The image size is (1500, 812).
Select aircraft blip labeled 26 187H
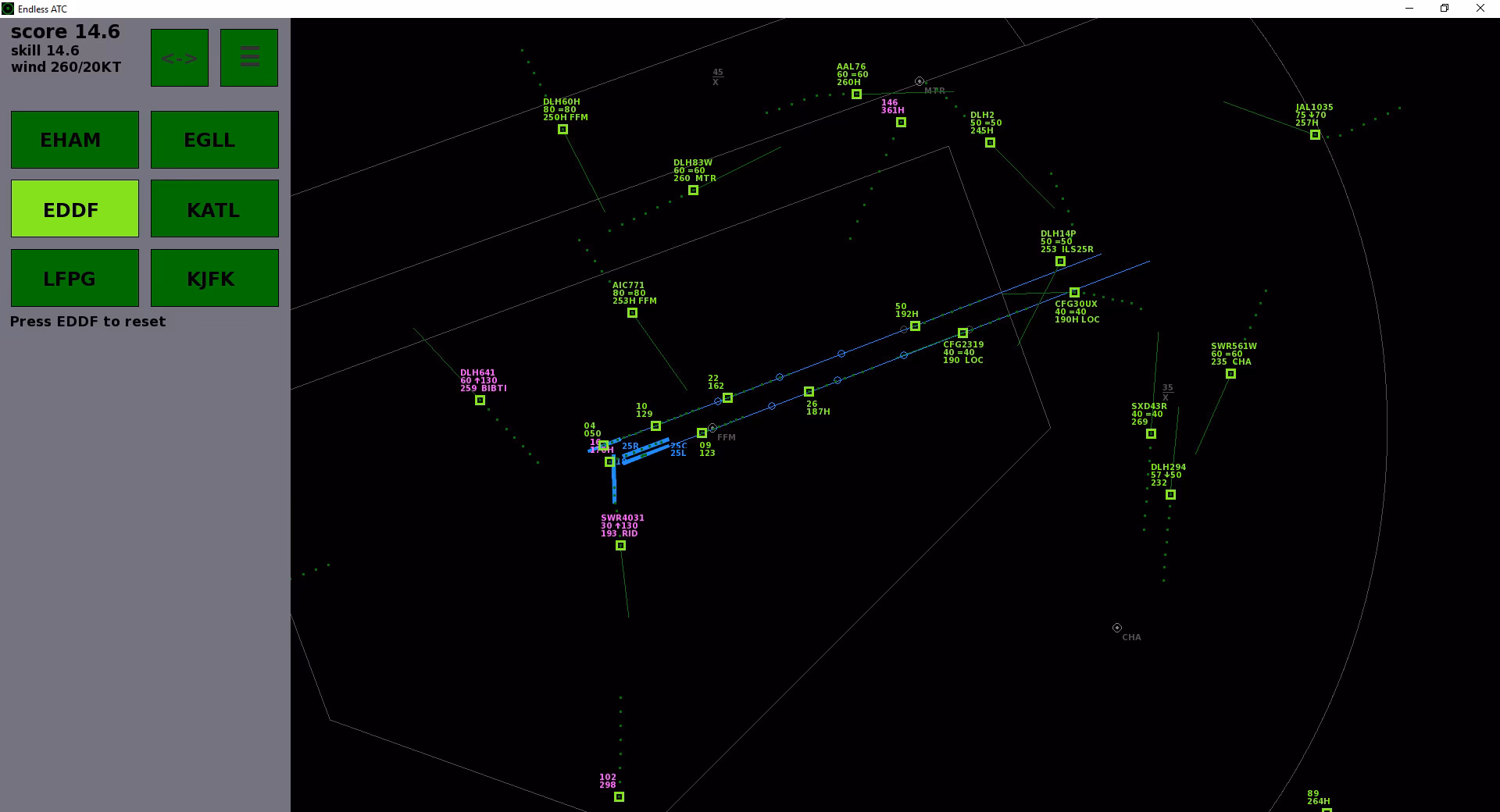(x=809, y=392)
